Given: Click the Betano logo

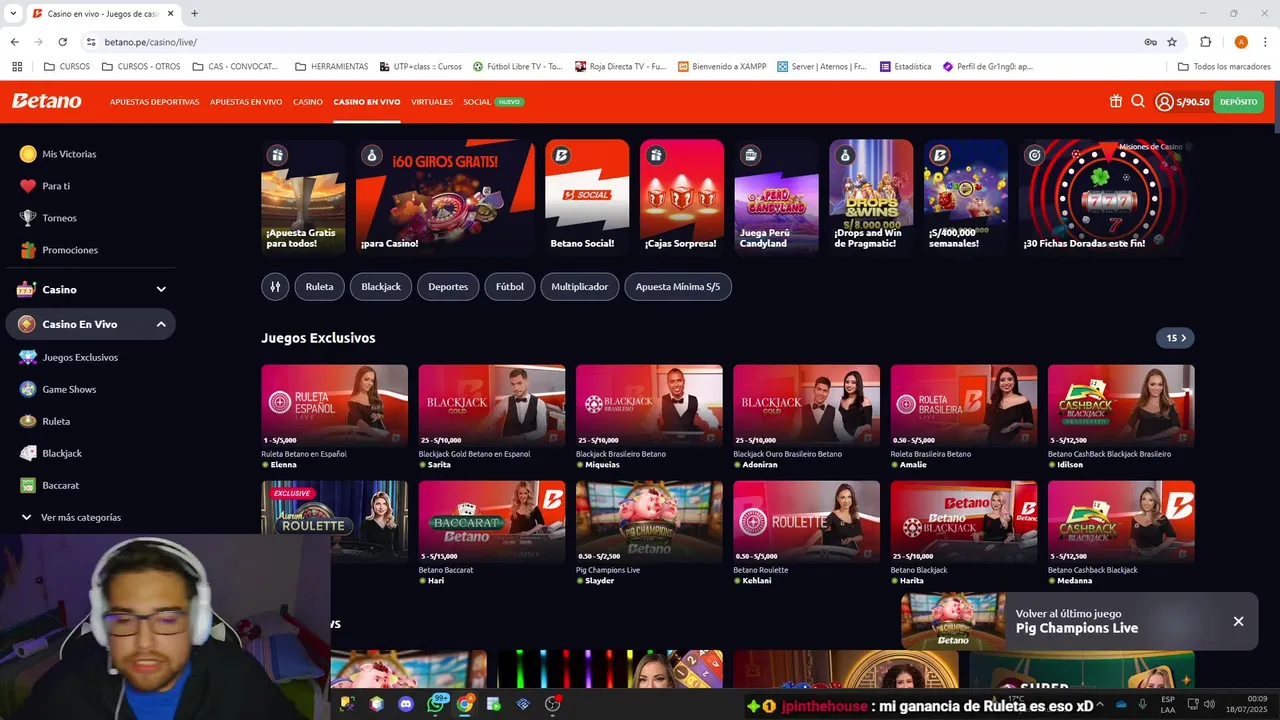Looking at the screenshot, I should point(46,101).
